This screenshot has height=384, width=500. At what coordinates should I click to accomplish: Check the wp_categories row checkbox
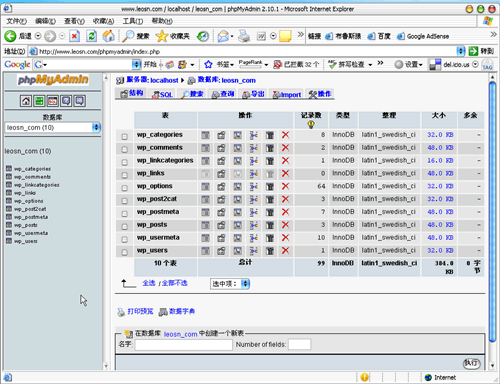(124, 136)
